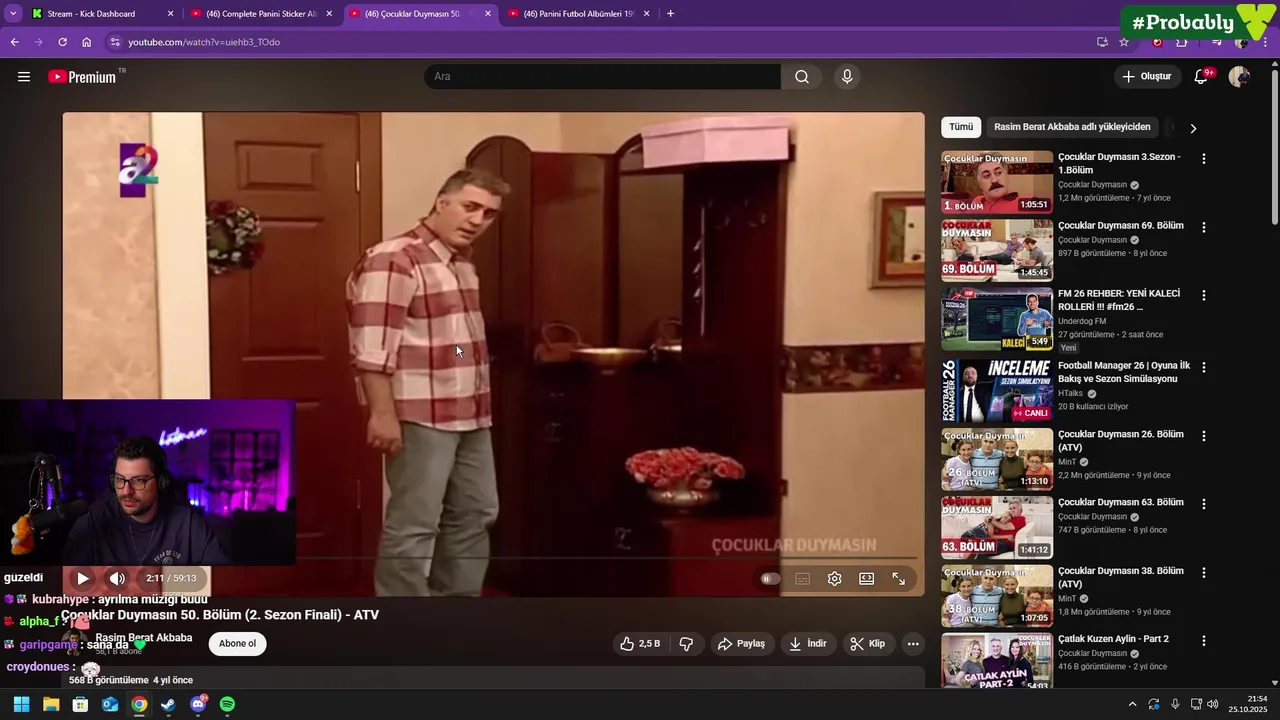The width and height of the screenshot is (1280, 720).
Task: Open options for Çatlak Kuzen Aylin Part 2
Action: 1204,641
